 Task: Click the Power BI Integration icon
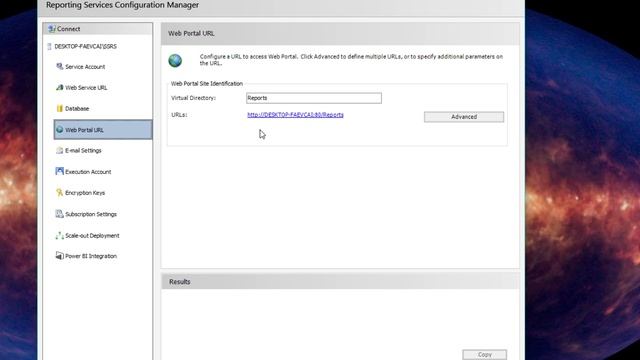point(60,256)
